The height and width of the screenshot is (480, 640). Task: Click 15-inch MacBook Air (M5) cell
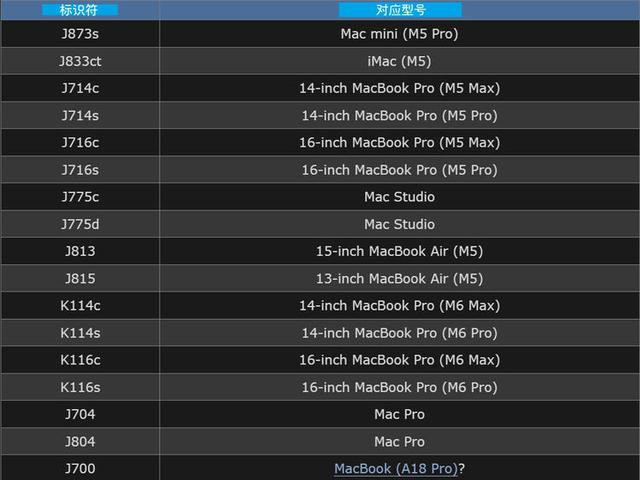[x=400, y=251]
